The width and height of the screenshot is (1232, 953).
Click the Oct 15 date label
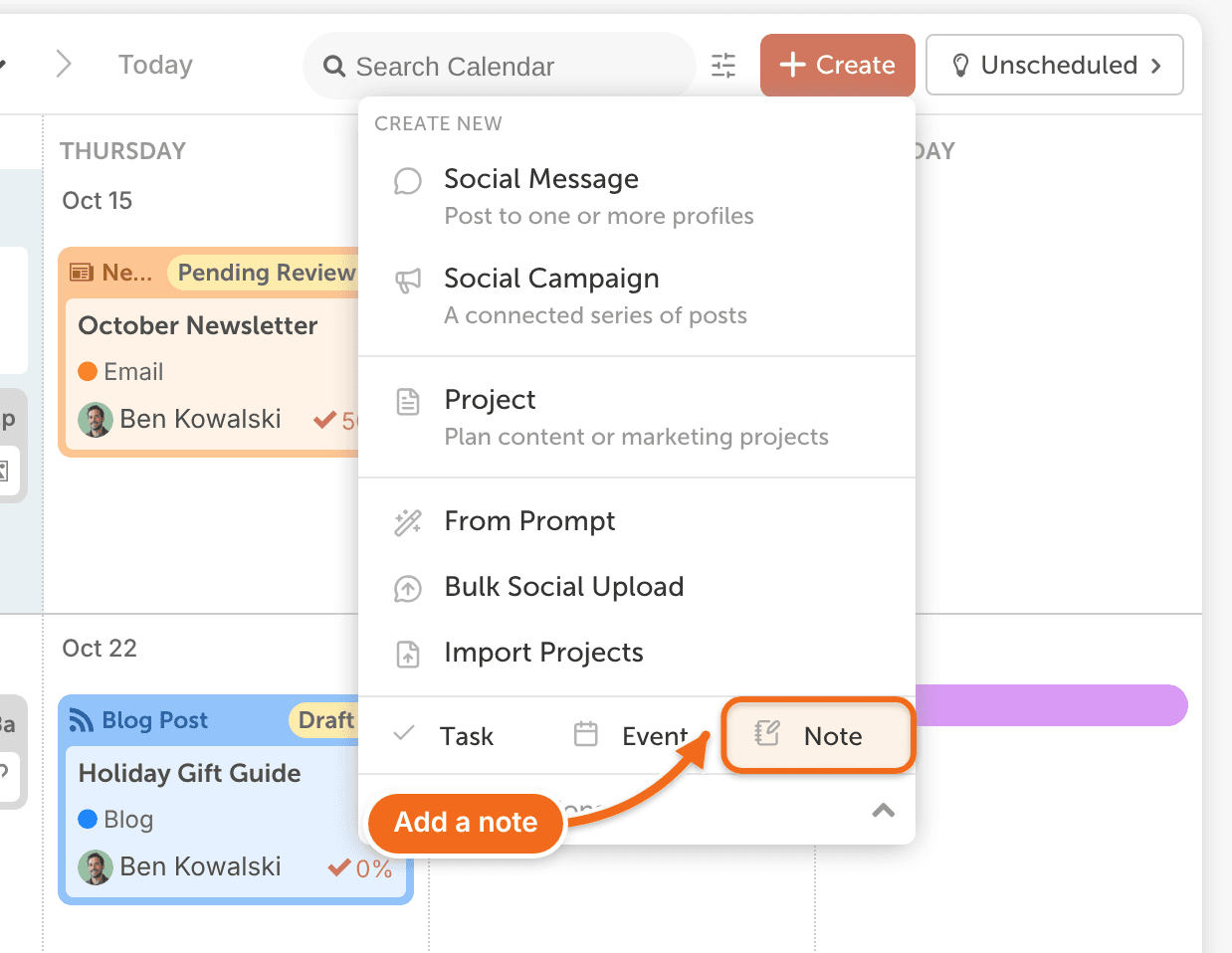(x=98, y=201)
